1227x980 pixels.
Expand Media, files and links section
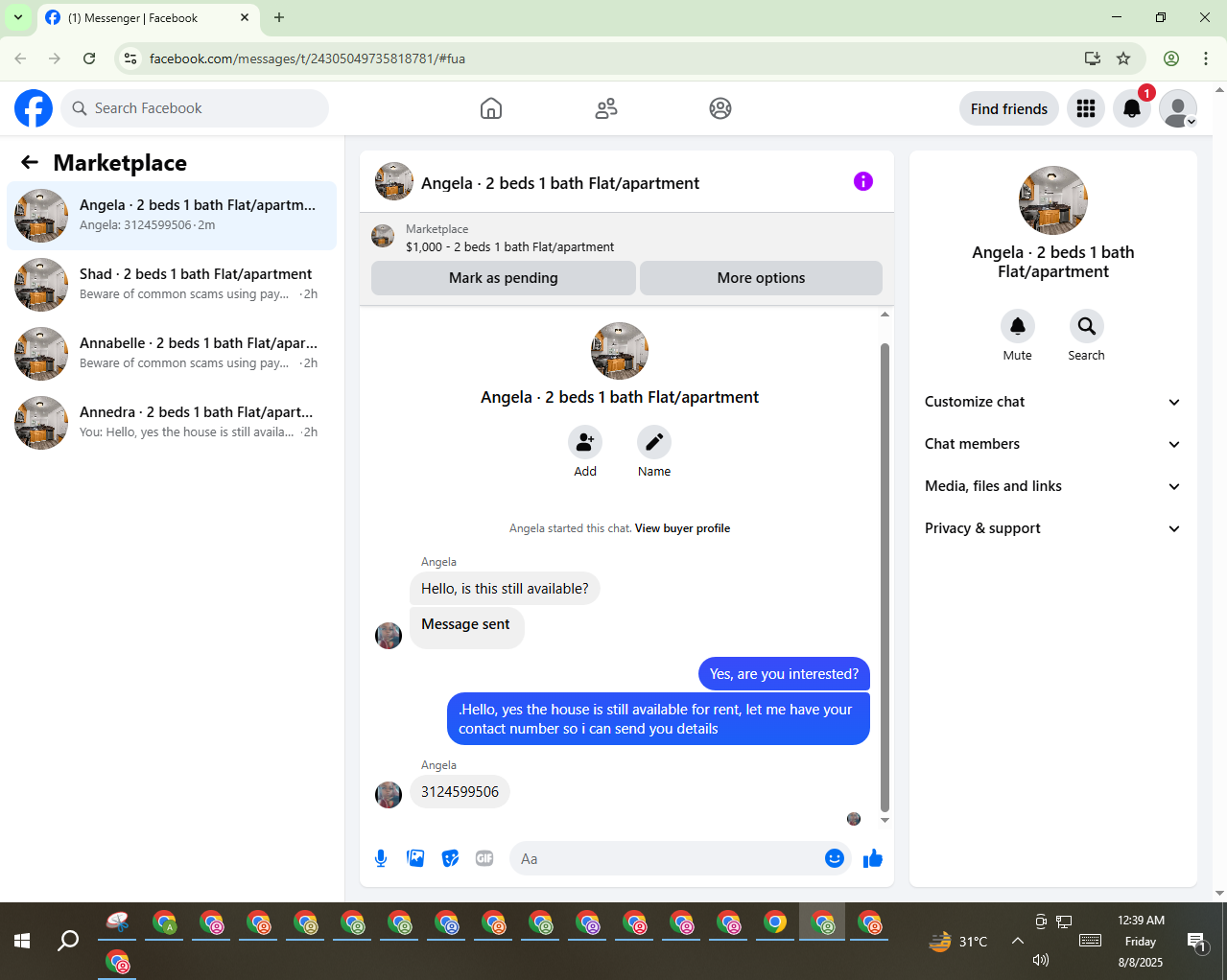[1052, 486]
